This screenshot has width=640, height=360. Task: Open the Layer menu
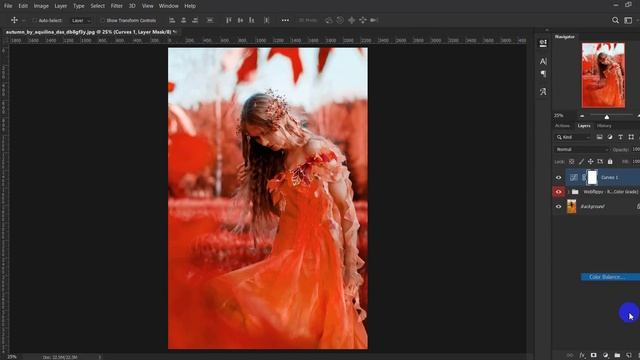pos(60,6)
